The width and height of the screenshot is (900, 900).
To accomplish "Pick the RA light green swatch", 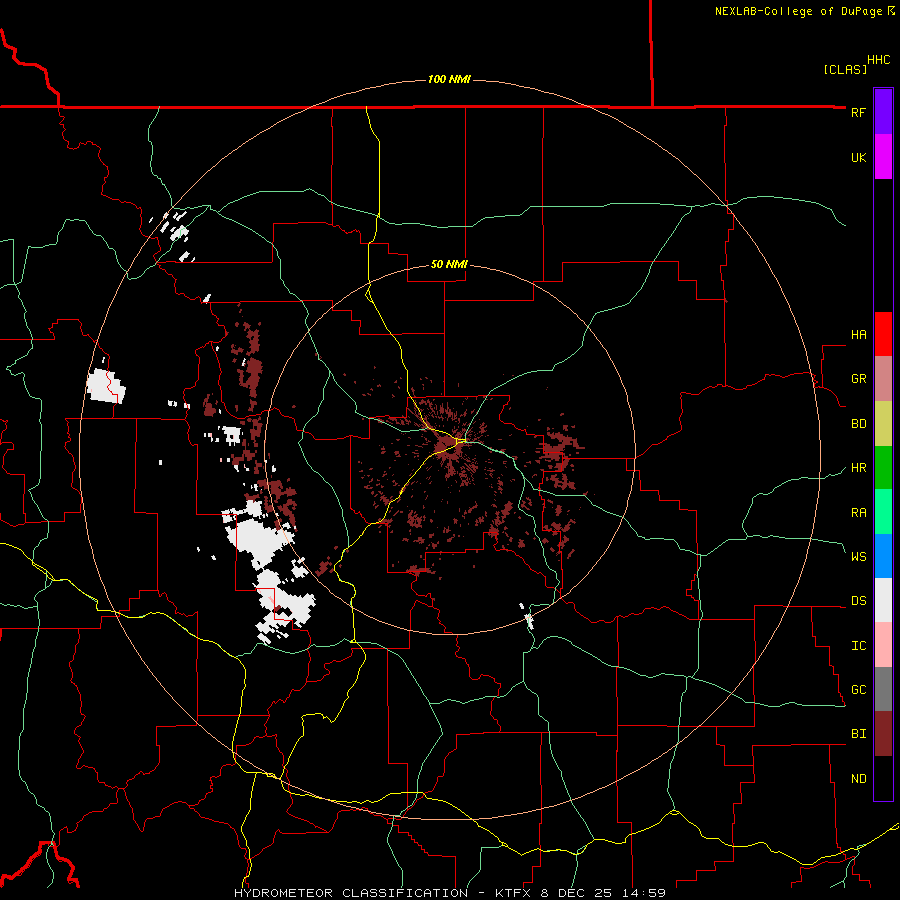I will point(883,512).
